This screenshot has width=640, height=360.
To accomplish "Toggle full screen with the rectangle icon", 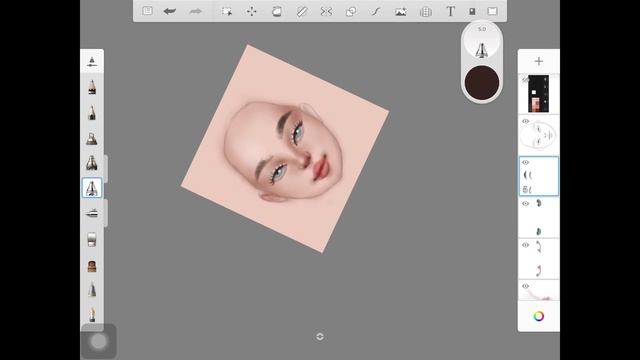I will (493, 11).
